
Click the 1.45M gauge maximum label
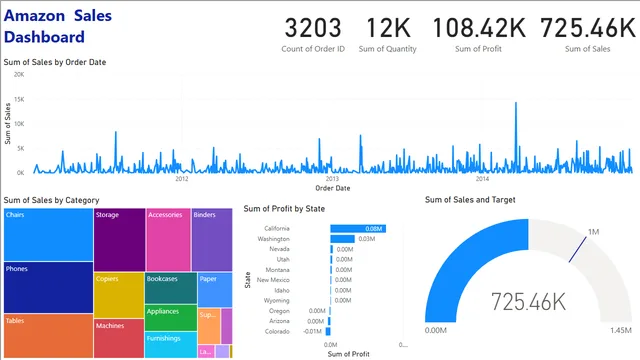point(621,330)
